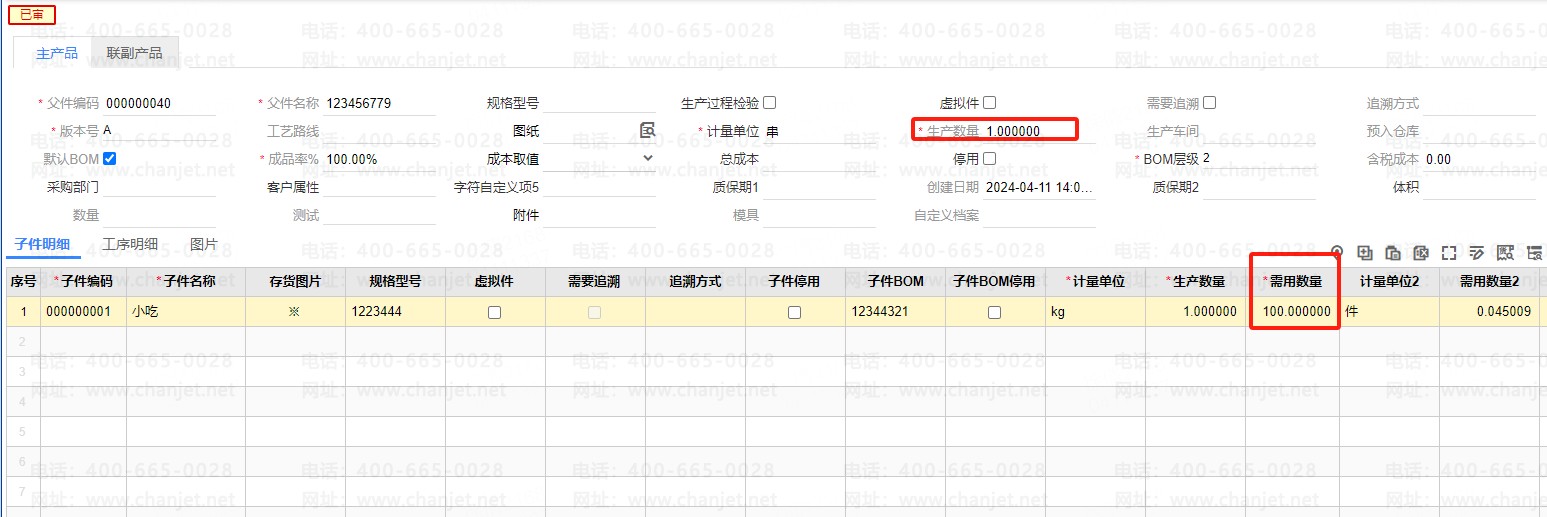Select the 件 unit-2 cell
Screen dimensions: 1547x517
tap(1389, 312)
